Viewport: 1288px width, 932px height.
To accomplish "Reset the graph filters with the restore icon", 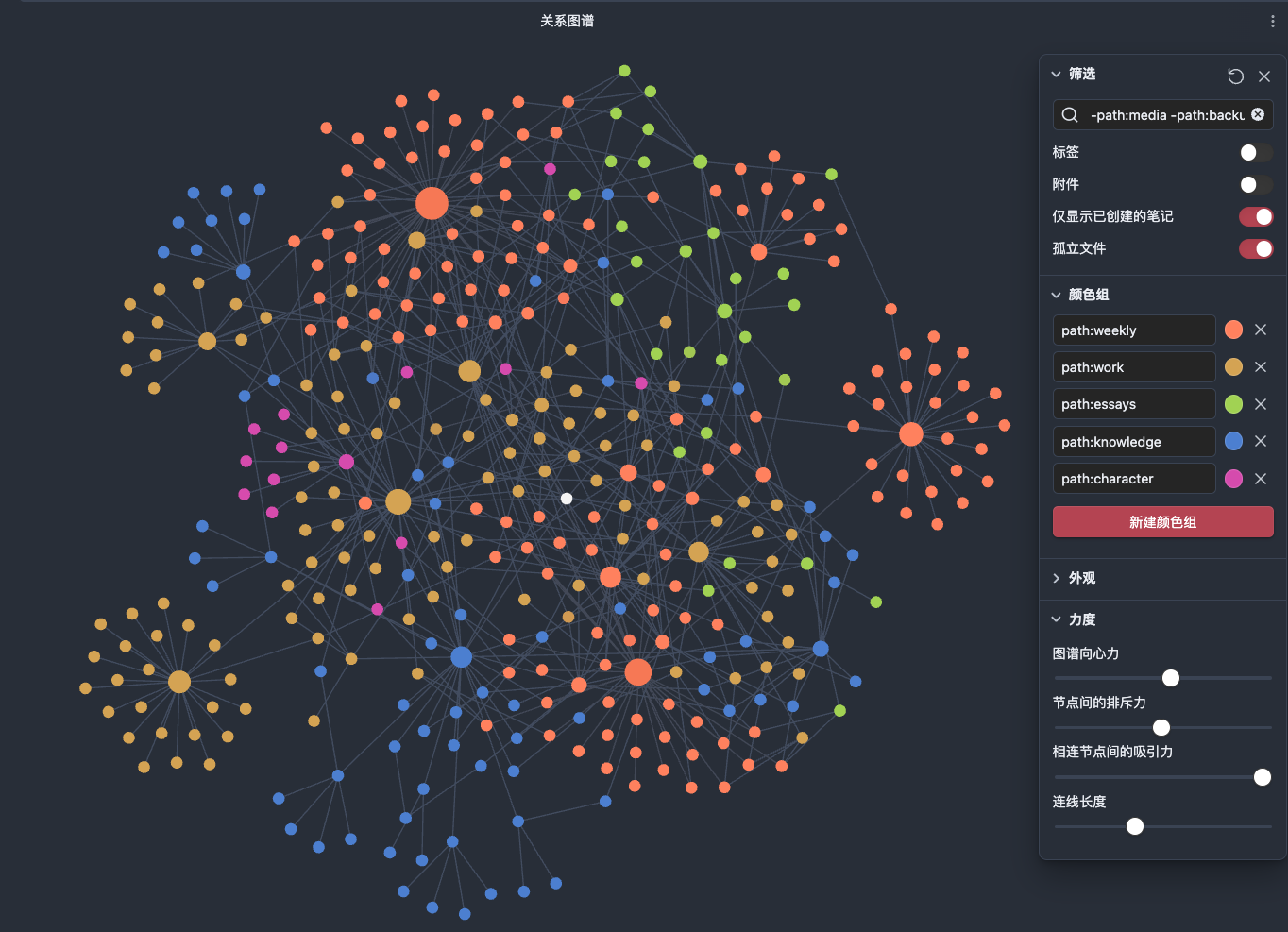I will pos(1235,76).
